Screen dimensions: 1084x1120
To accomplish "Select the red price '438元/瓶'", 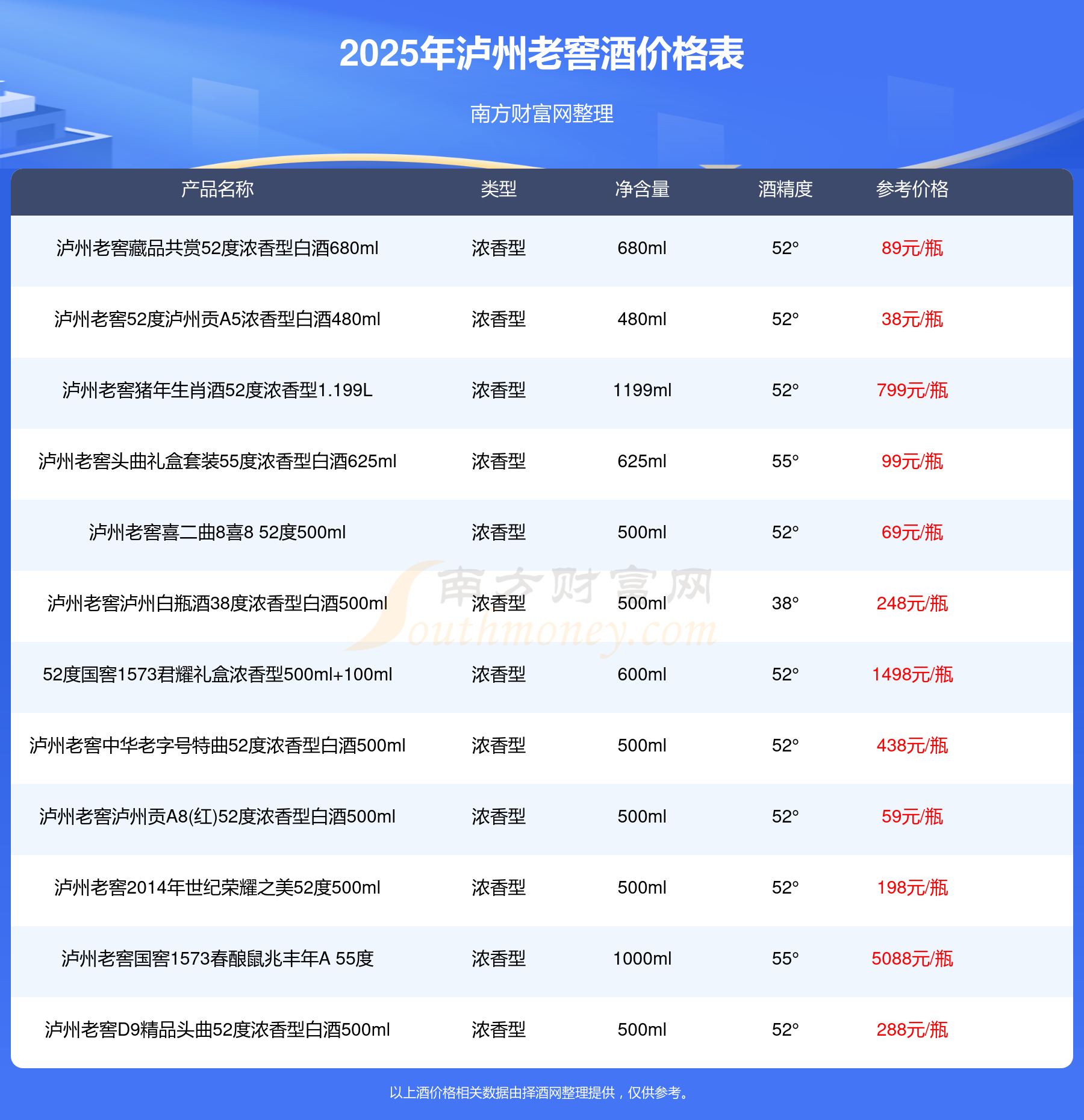I will tap(912, 745).
